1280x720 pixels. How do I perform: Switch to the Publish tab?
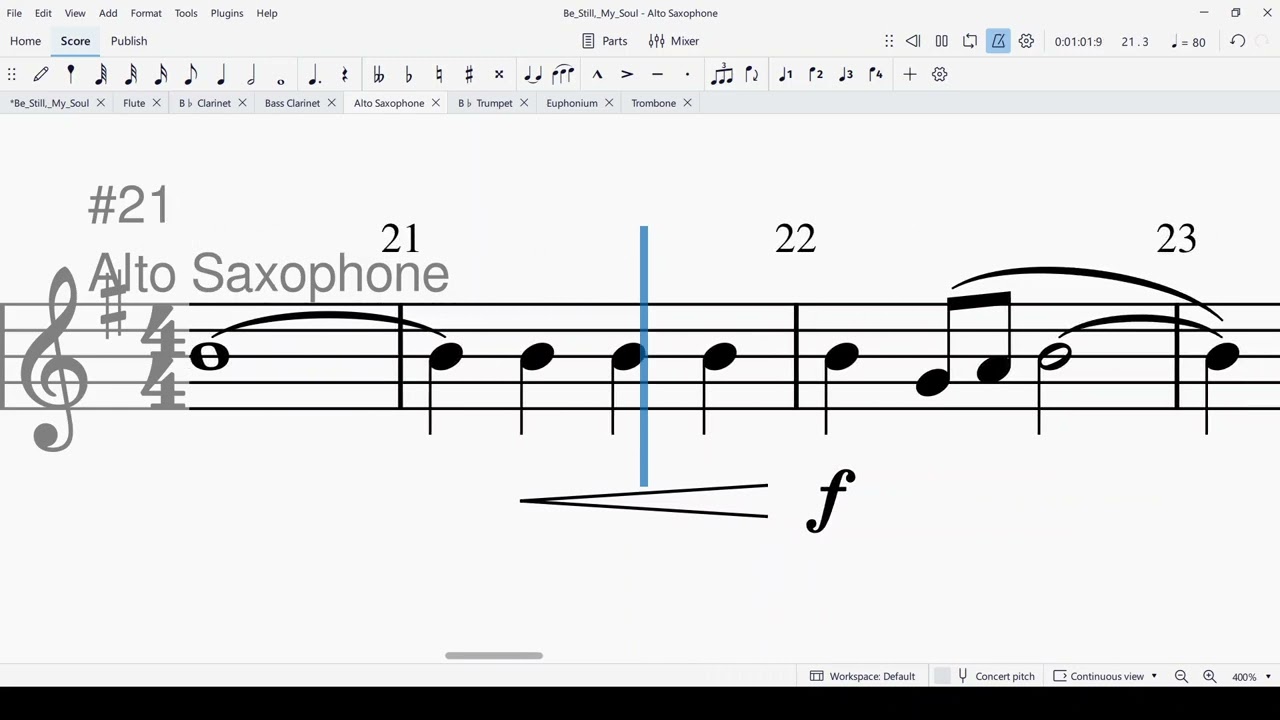click(x=129, y=41)
